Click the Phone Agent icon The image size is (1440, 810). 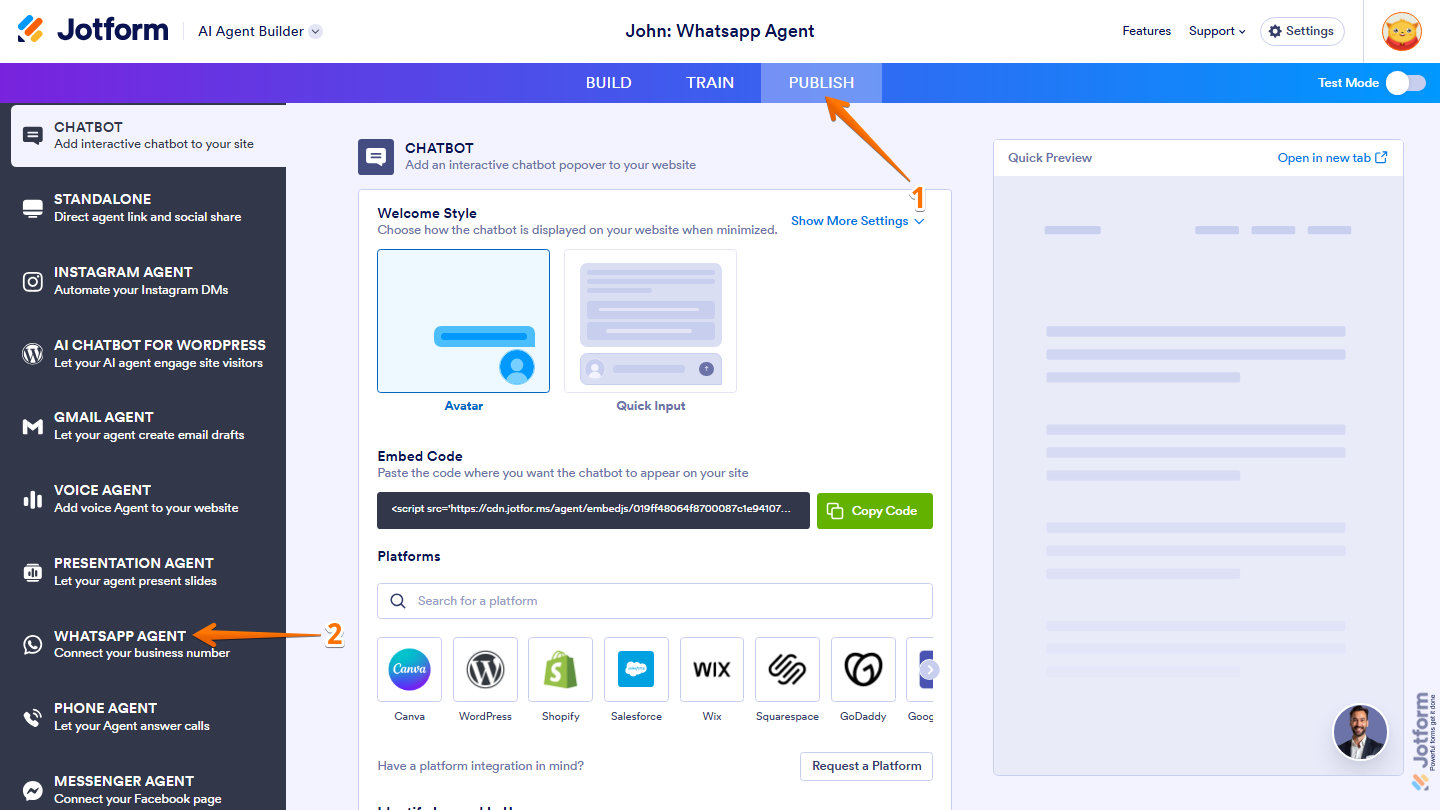[x=33, y=717]
